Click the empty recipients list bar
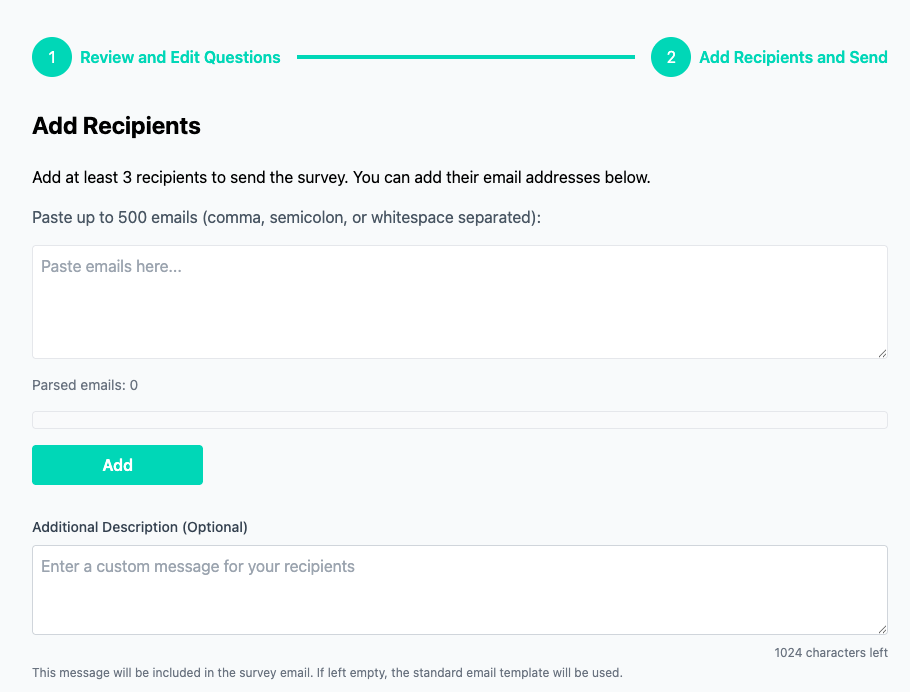The image size is (910, 692). [460, 420]
